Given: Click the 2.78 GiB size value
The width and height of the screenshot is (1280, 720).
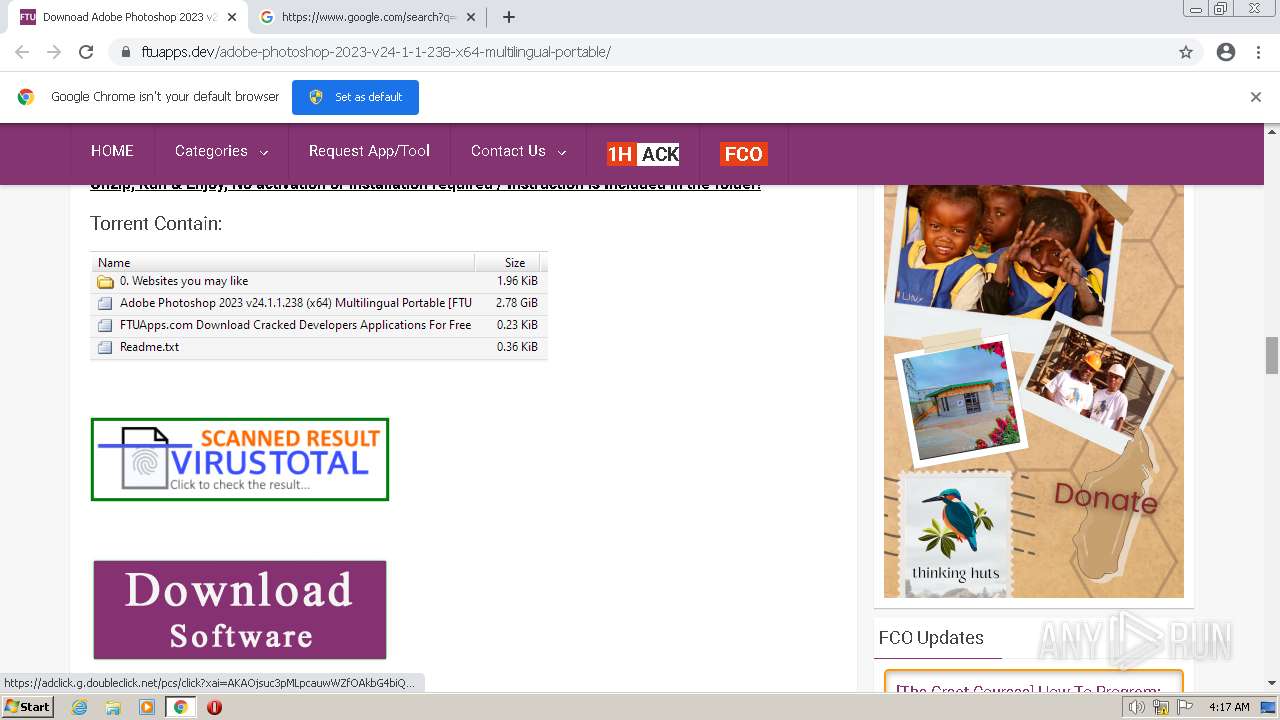Looking at the screenshot, I should 517,303.
